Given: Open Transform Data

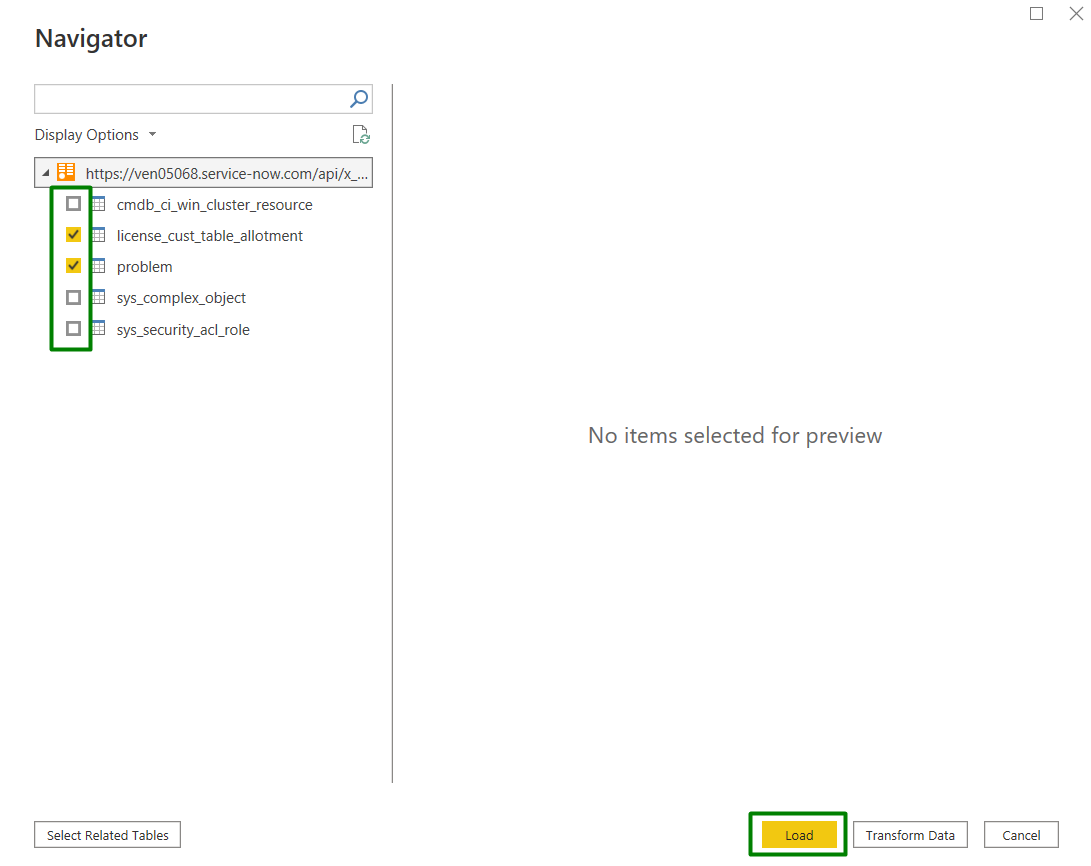Looking at the screenshot, I should coord(910,834).
